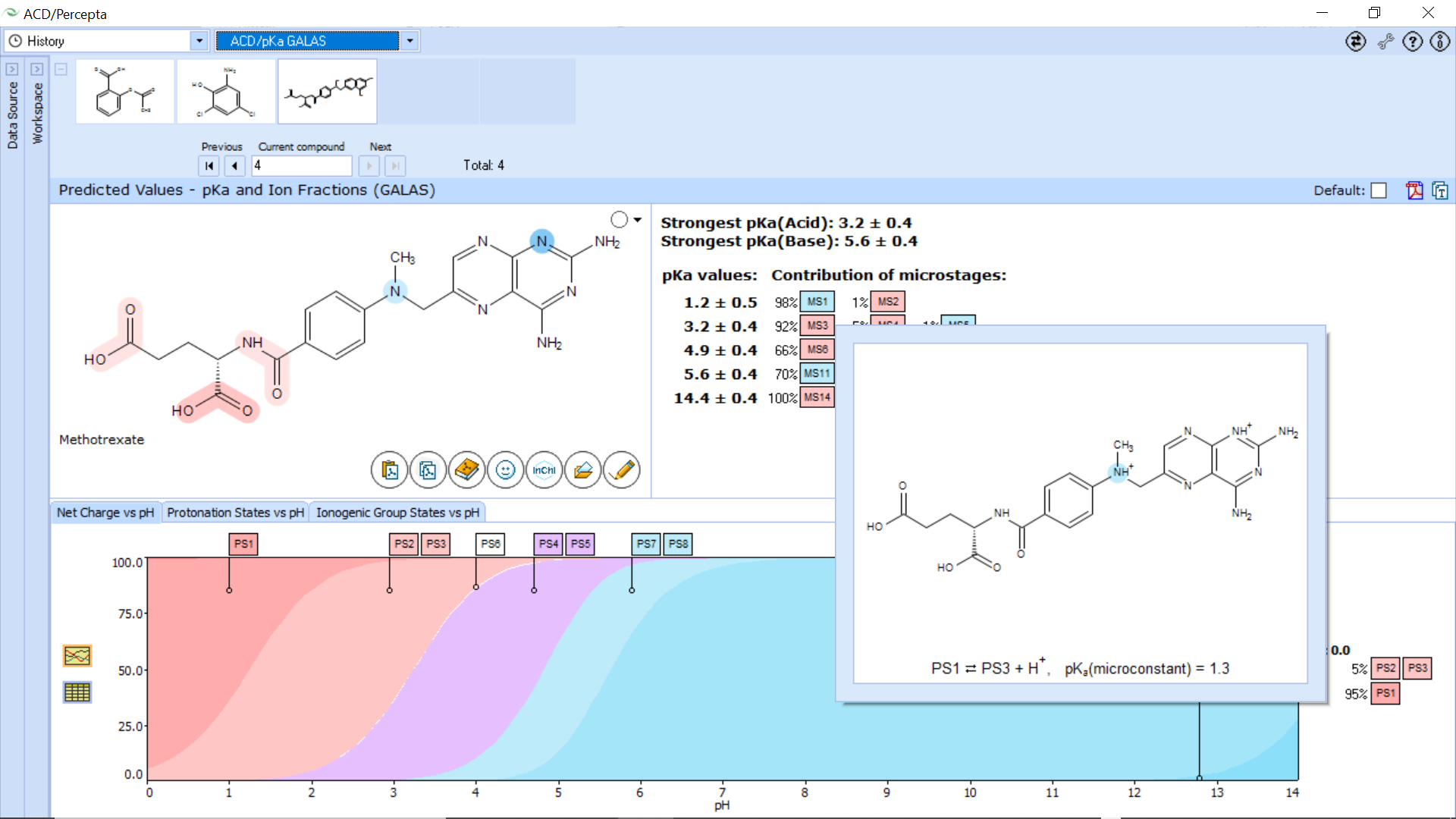Click the paste structure from clipboard icon
This screenshot has height=819, width=1456.
coord(389,470)
